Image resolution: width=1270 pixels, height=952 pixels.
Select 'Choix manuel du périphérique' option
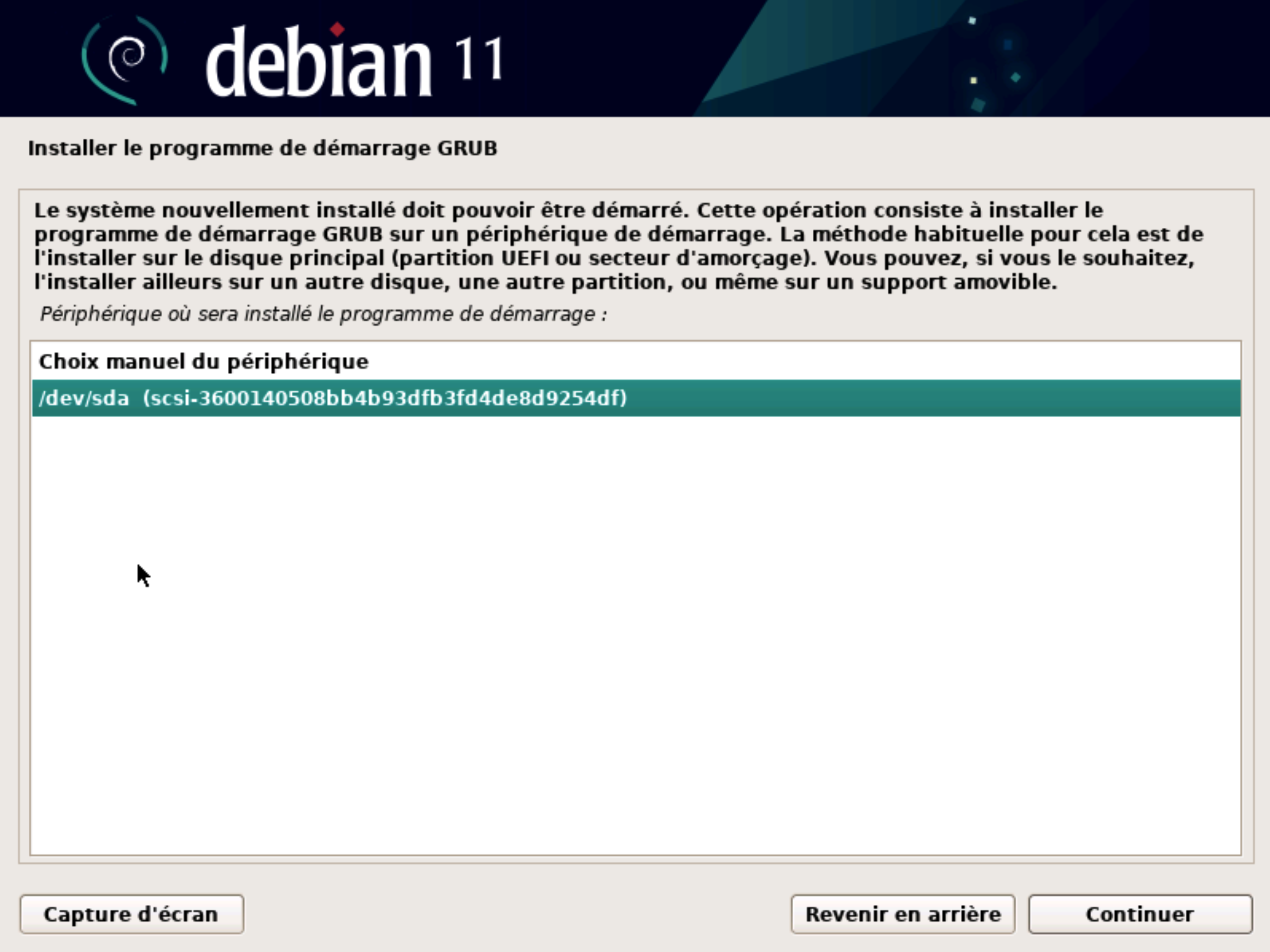(x=636, y=362)
